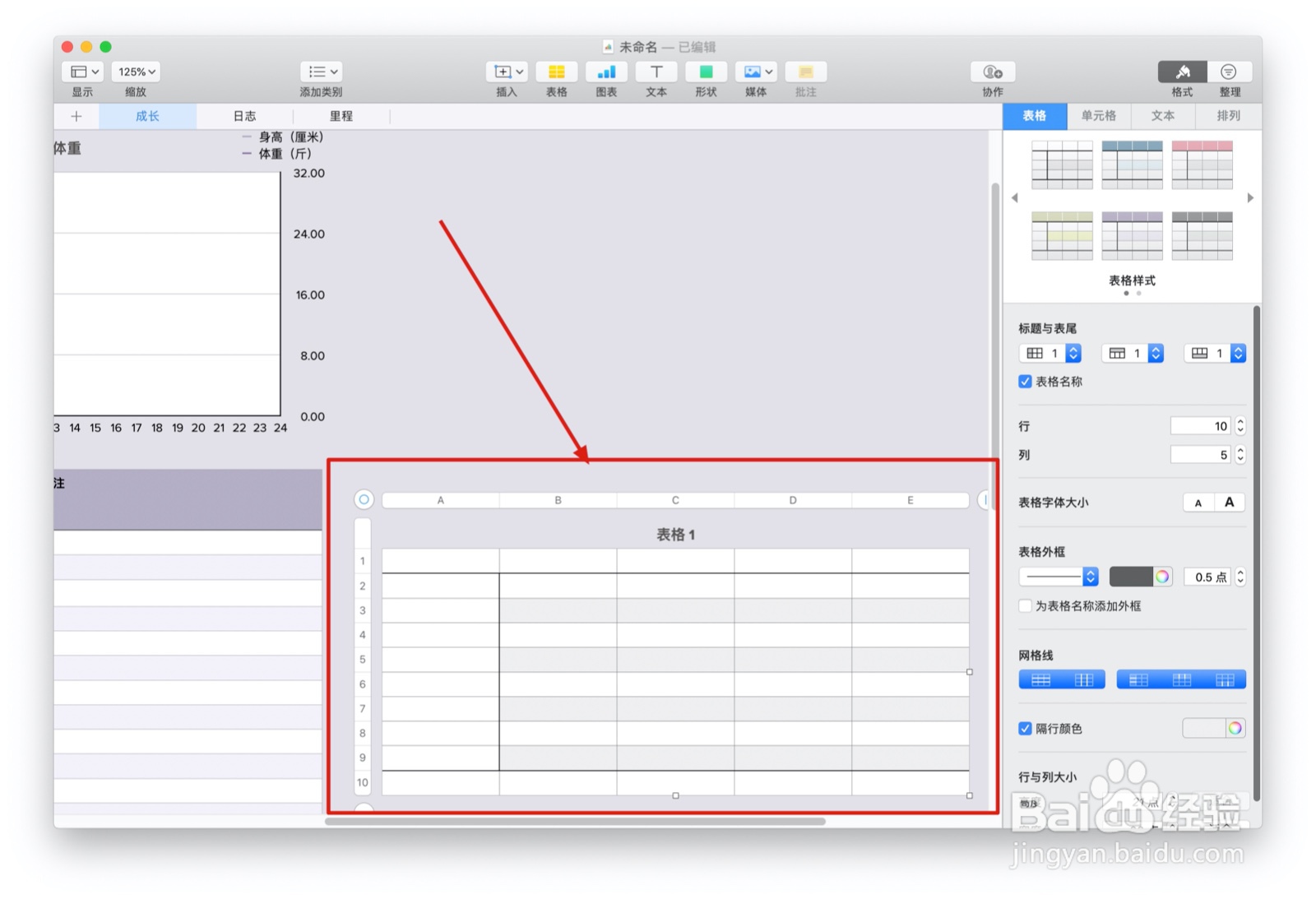
Task: Uncheck the 表格名称 checkbox
Action: pyautogui.click(x=1025, y=382)
